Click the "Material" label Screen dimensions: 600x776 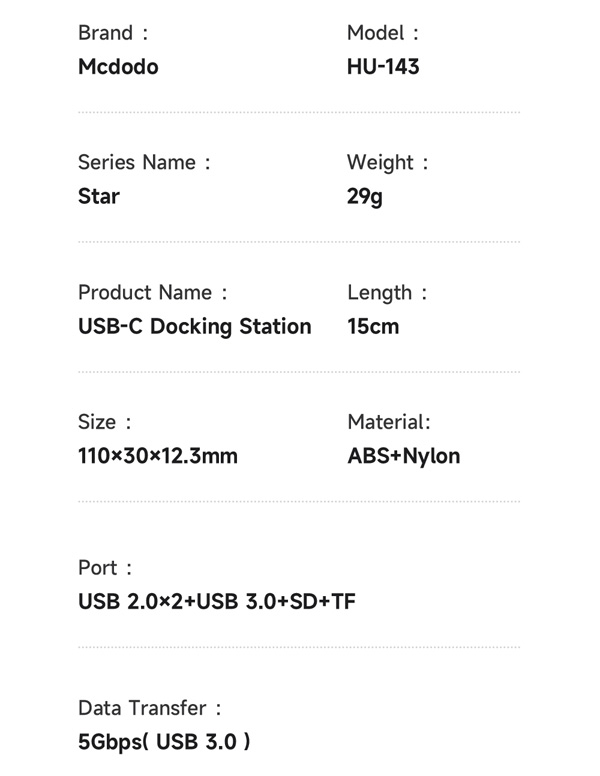388,422
